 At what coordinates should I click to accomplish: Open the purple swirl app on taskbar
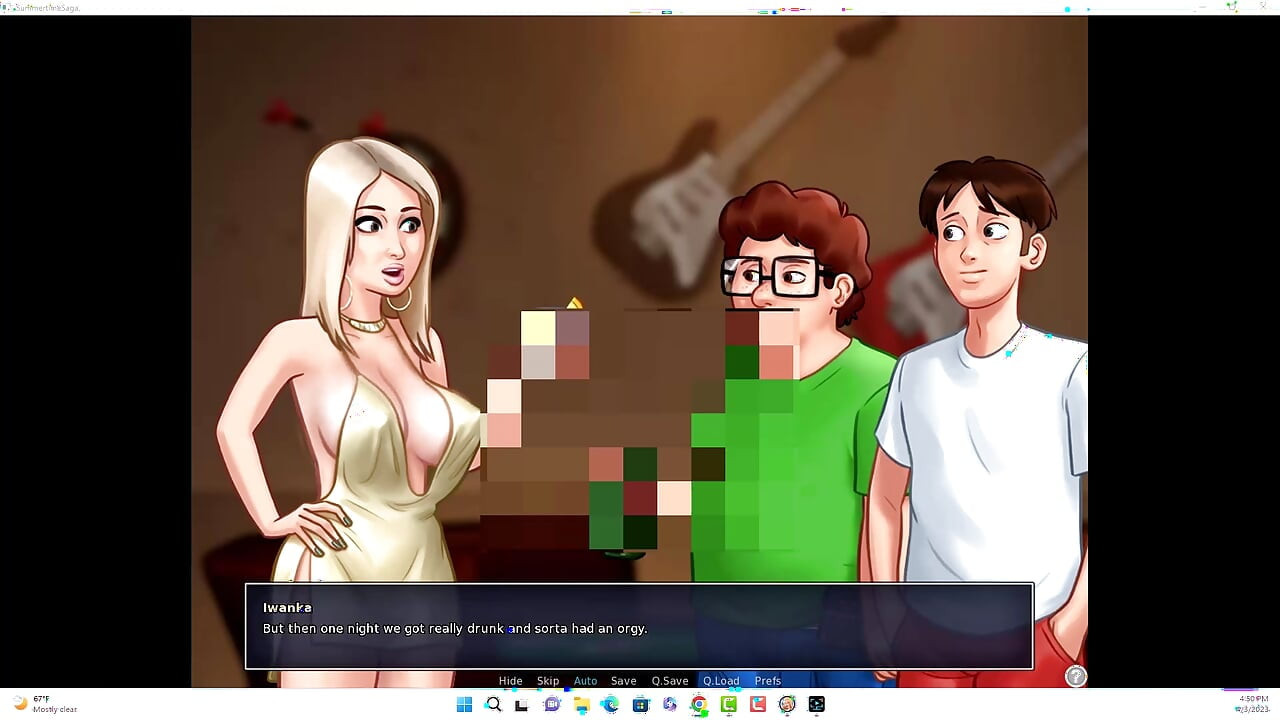669,705
